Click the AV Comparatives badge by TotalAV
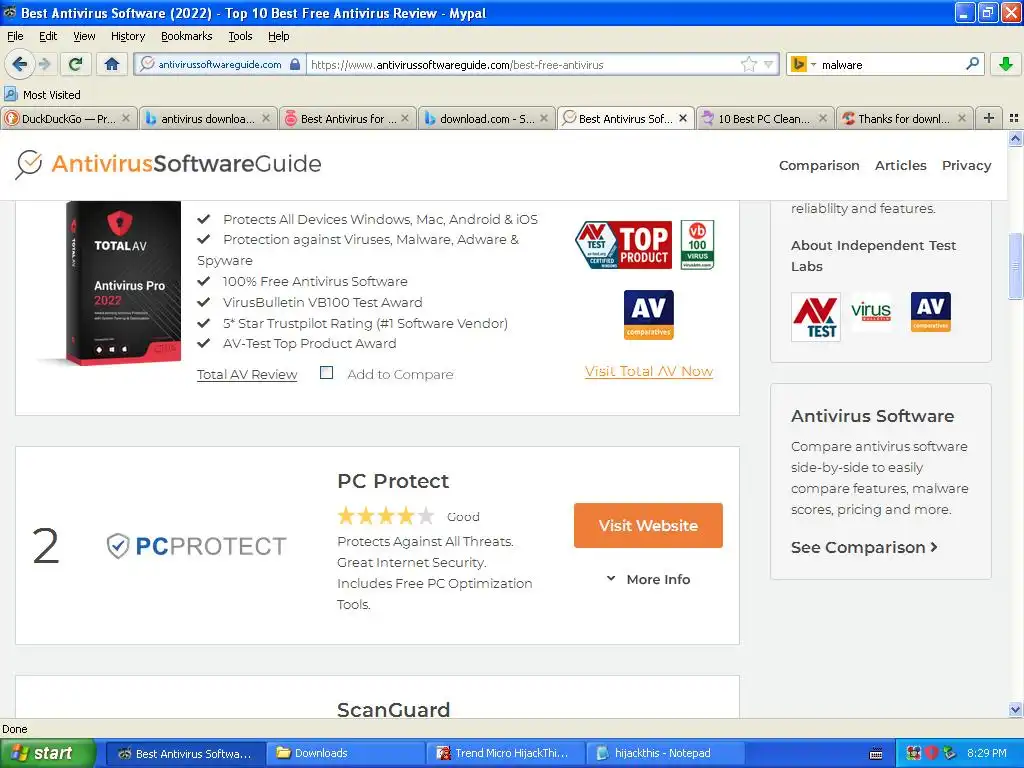Screen dimensions: 1024x768 coord(648,315)
